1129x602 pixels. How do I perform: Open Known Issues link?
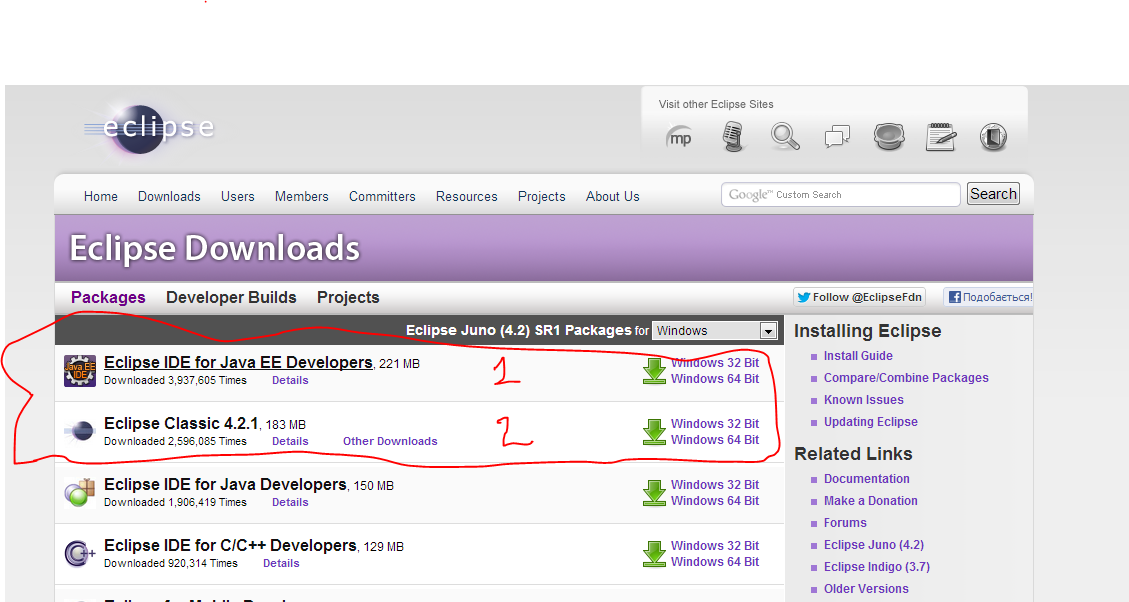pos(863,400)
